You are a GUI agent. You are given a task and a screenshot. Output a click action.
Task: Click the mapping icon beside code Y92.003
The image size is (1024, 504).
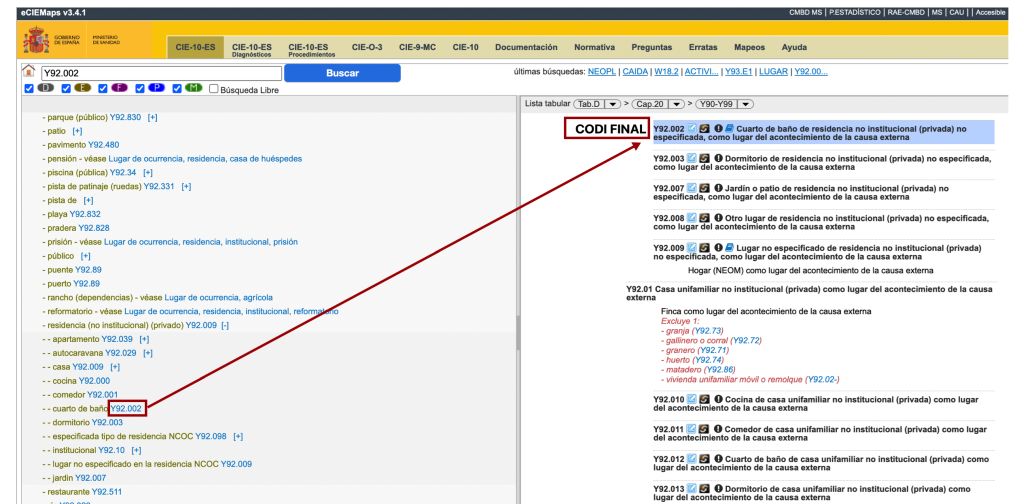704,159
